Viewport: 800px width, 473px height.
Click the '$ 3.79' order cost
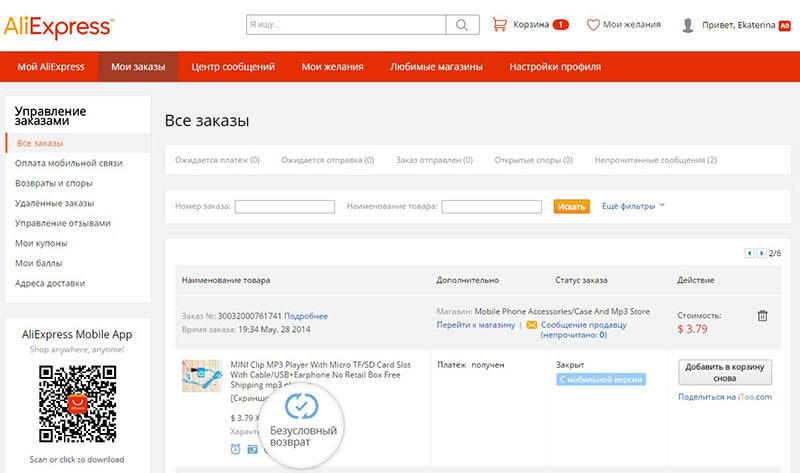[x=692, y=329]
